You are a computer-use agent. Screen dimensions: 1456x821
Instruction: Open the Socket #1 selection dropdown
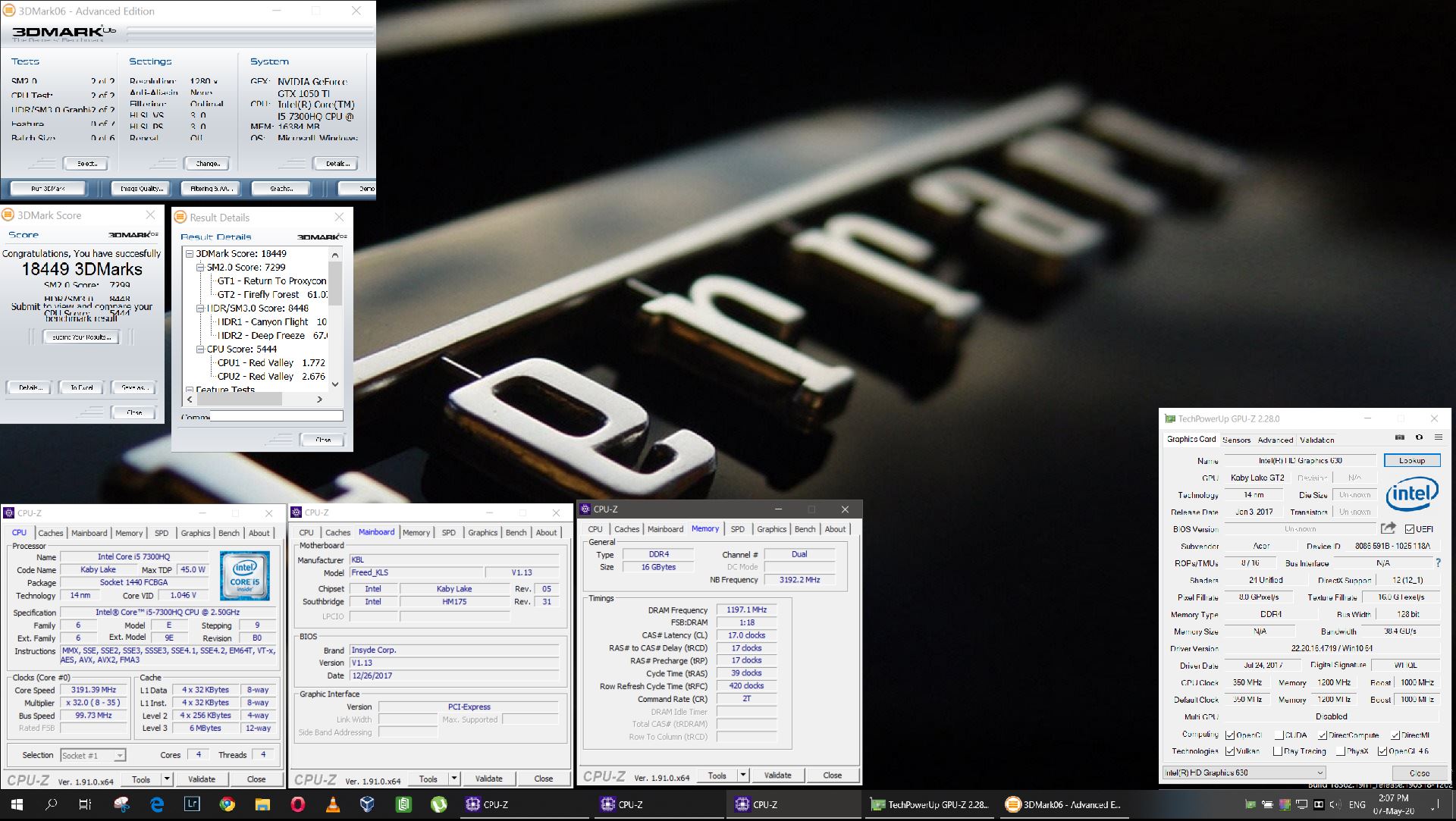[93, 755]
